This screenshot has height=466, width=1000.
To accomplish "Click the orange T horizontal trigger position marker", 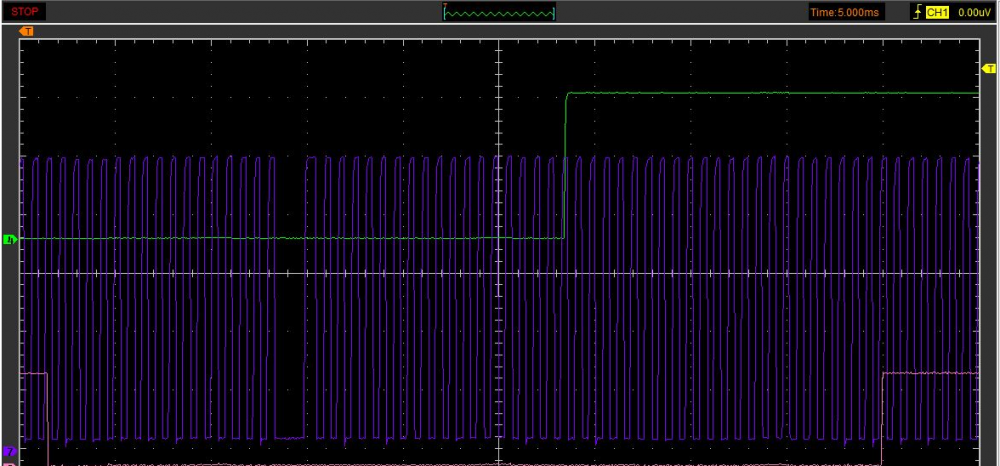I will click(26, 31).
